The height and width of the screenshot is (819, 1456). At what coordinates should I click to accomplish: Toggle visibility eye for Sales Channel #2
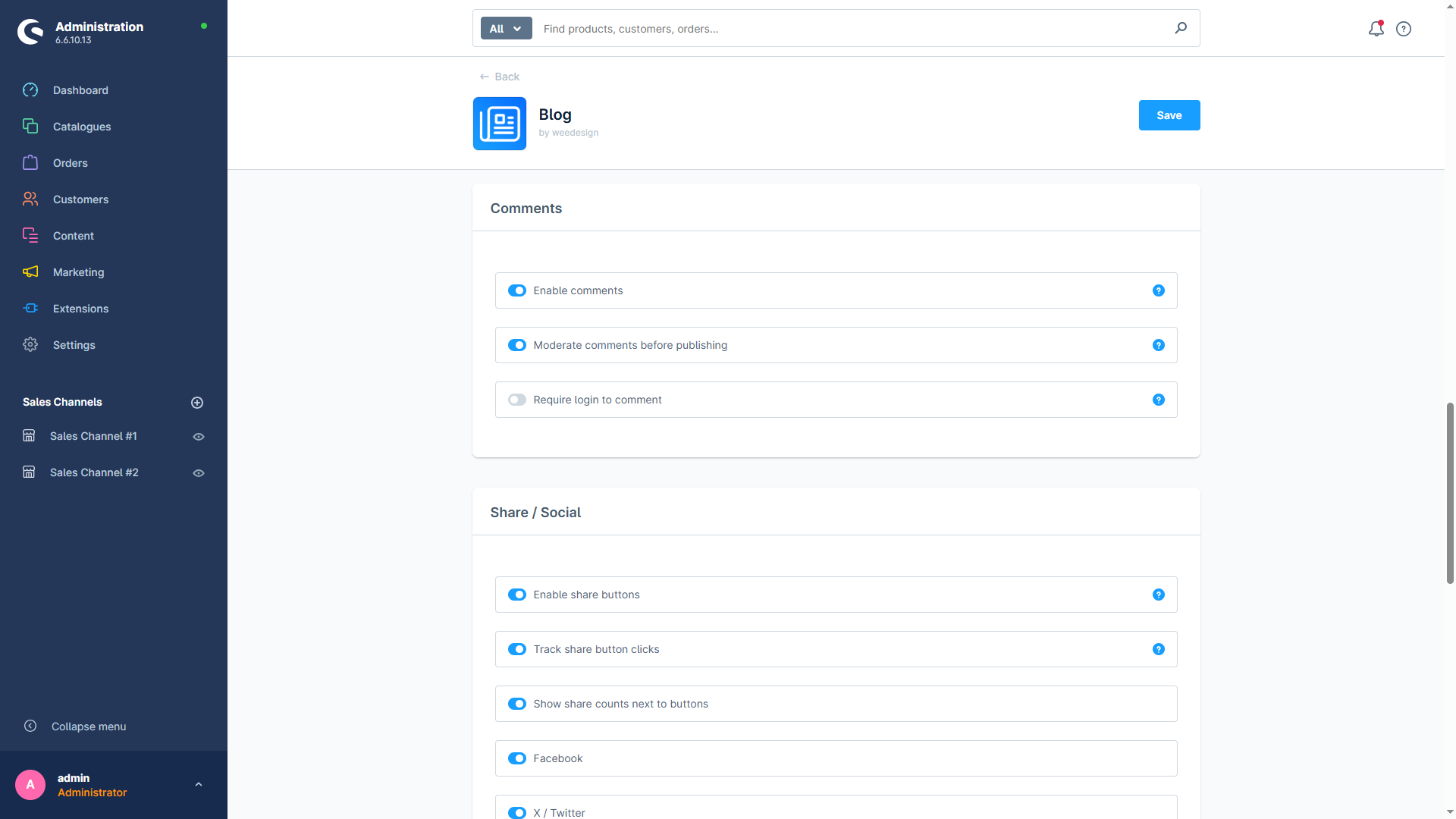tap(199, 473)
